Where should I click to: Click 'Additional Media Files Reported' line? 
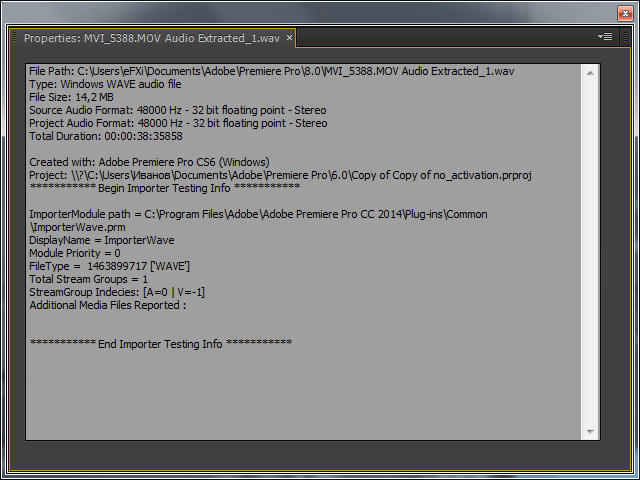tap(108, 305)
